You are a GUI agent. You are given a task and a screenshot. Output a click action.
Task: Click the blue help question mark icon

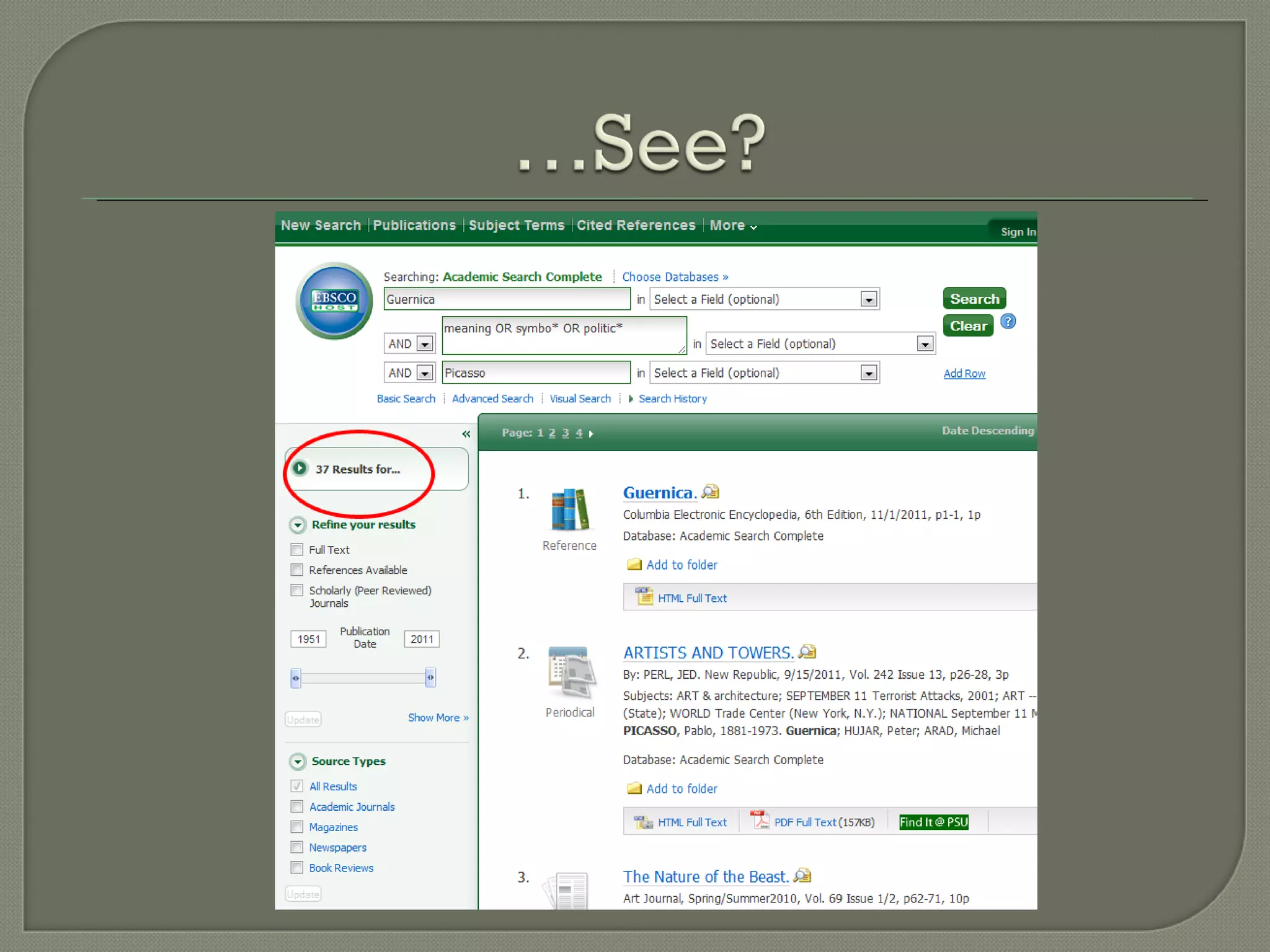[1008, 322]
